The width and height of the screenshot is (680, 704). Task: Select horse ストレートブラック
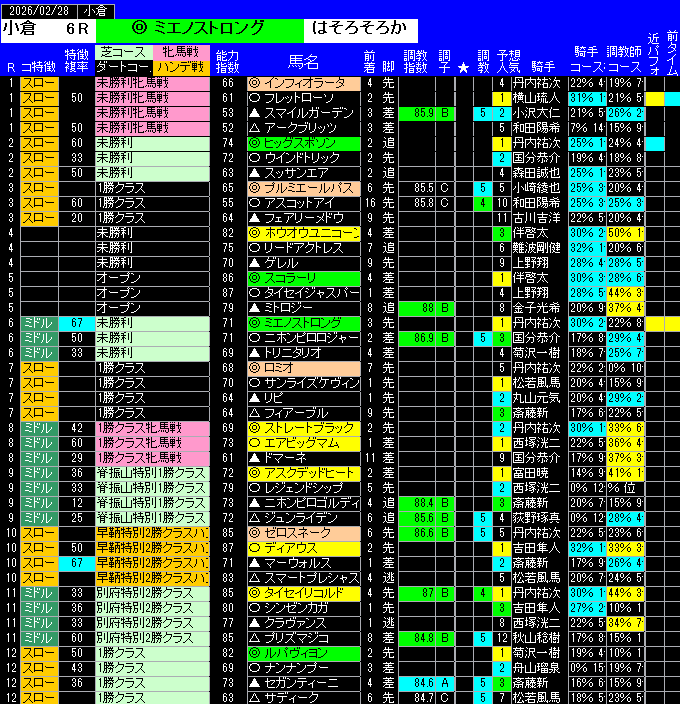[304, 428]
